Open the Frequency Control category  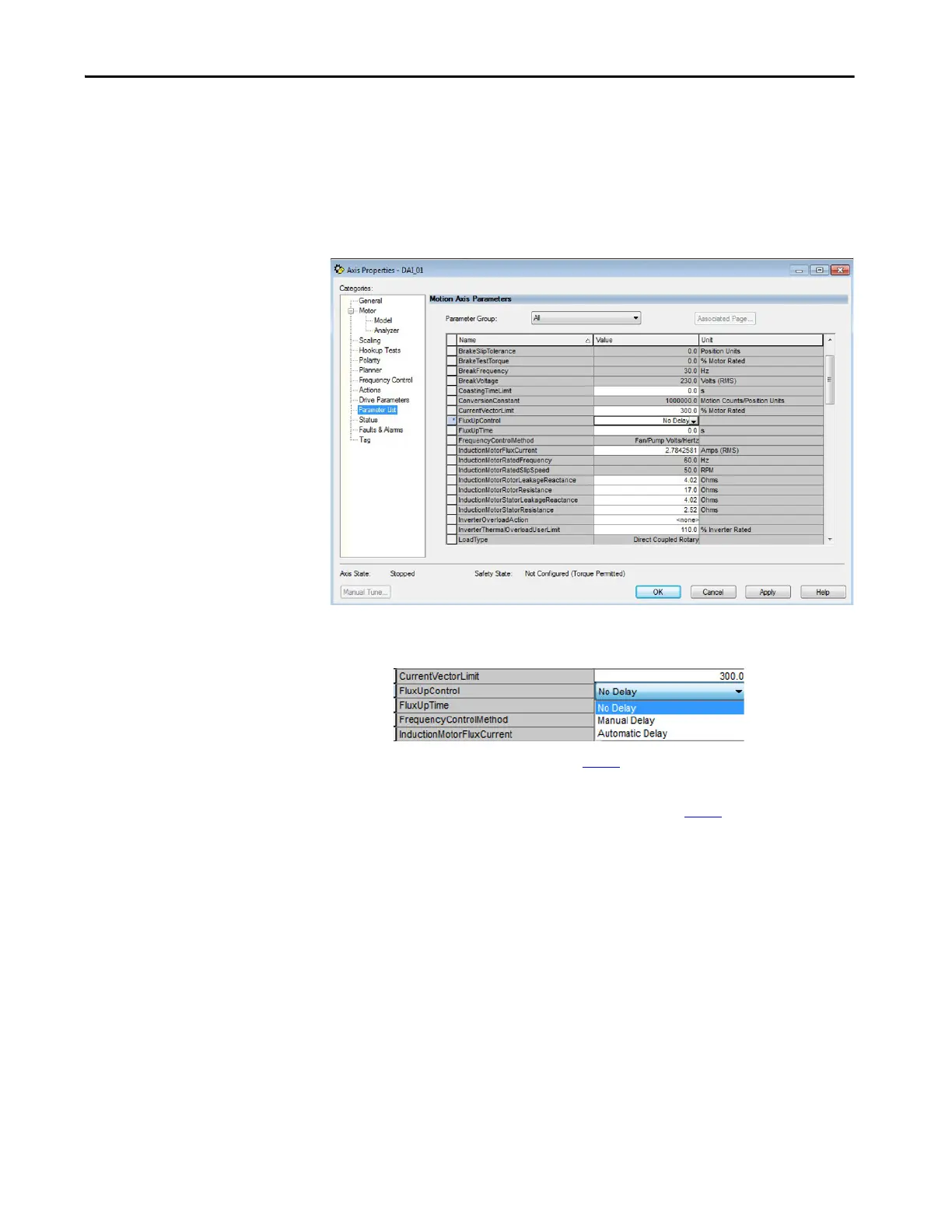386,380
